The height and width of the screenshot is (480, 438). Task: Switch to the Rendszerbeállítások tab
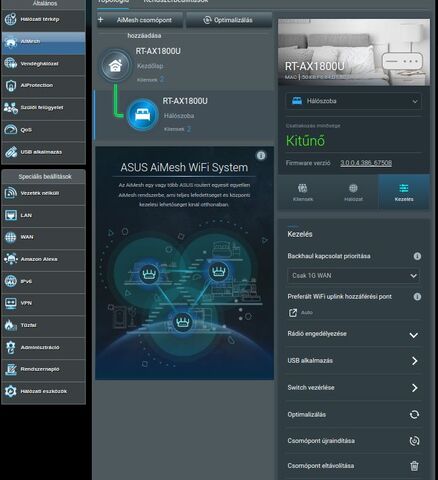[x=176, y=2]
